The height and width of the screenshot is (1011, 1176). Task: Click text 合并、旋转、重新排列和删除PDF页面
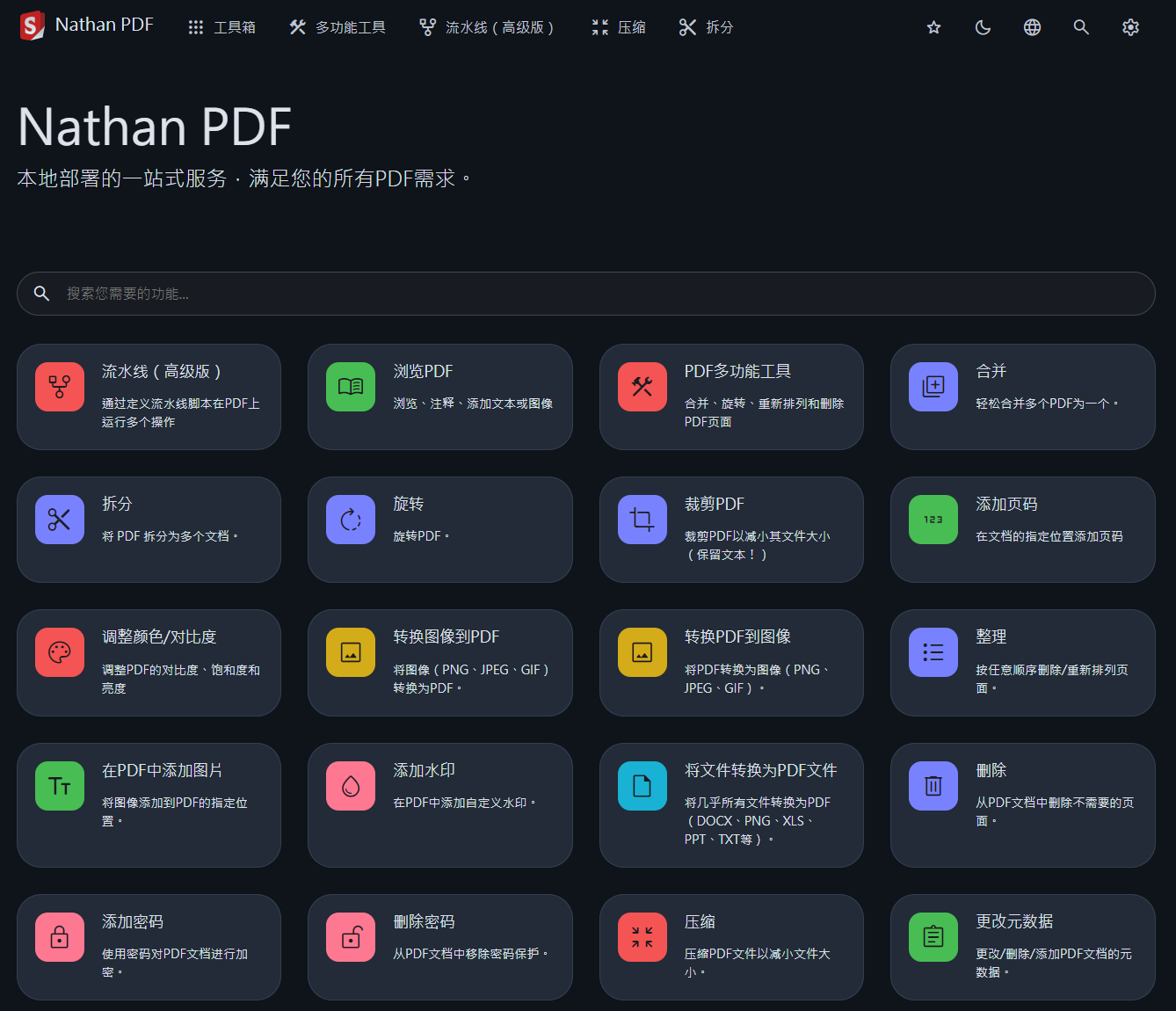click(764, 413)
